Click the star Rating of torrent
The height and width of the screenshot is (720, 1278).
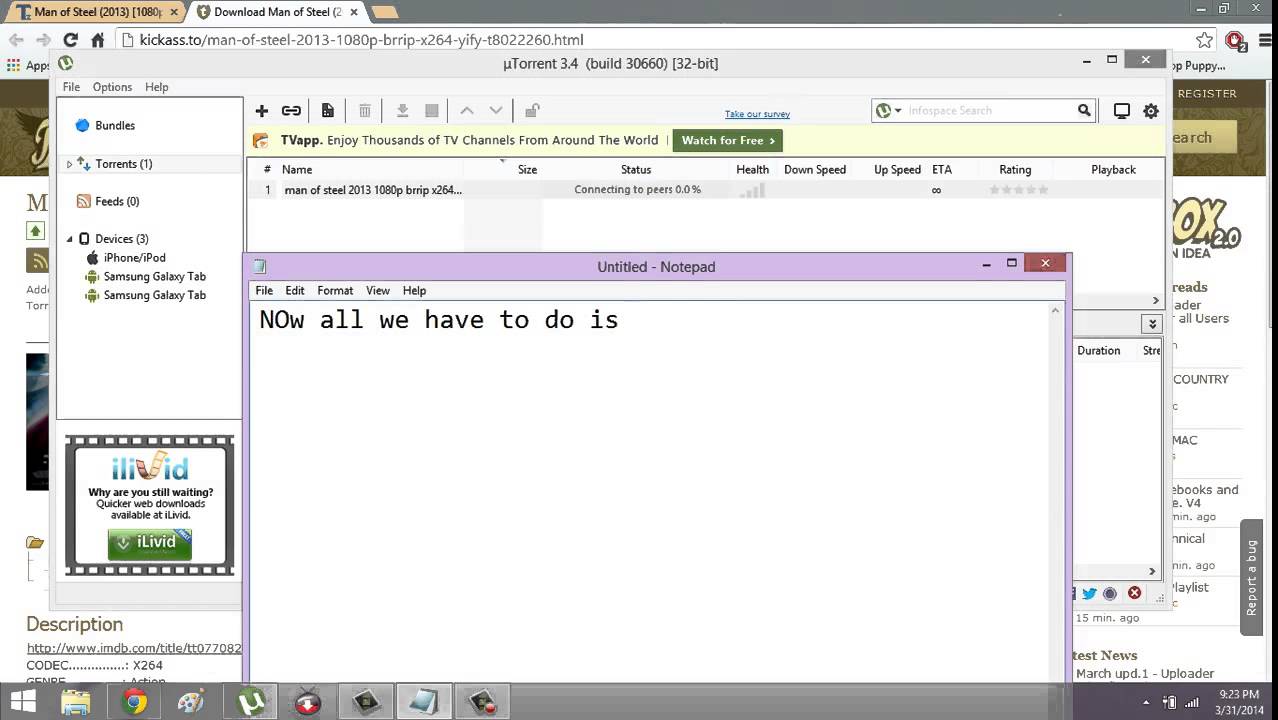click(1019, 190)
